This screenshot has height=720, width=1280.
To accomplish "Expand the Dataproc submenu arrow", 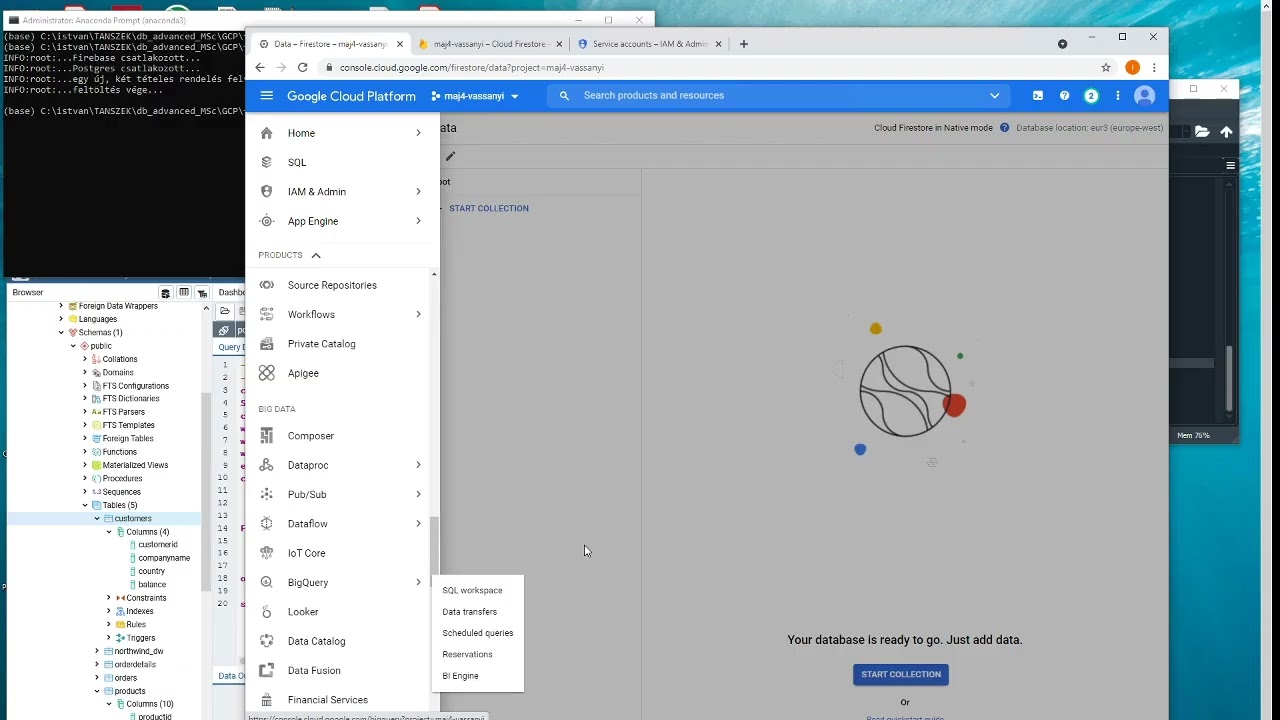I will (418, 465).
